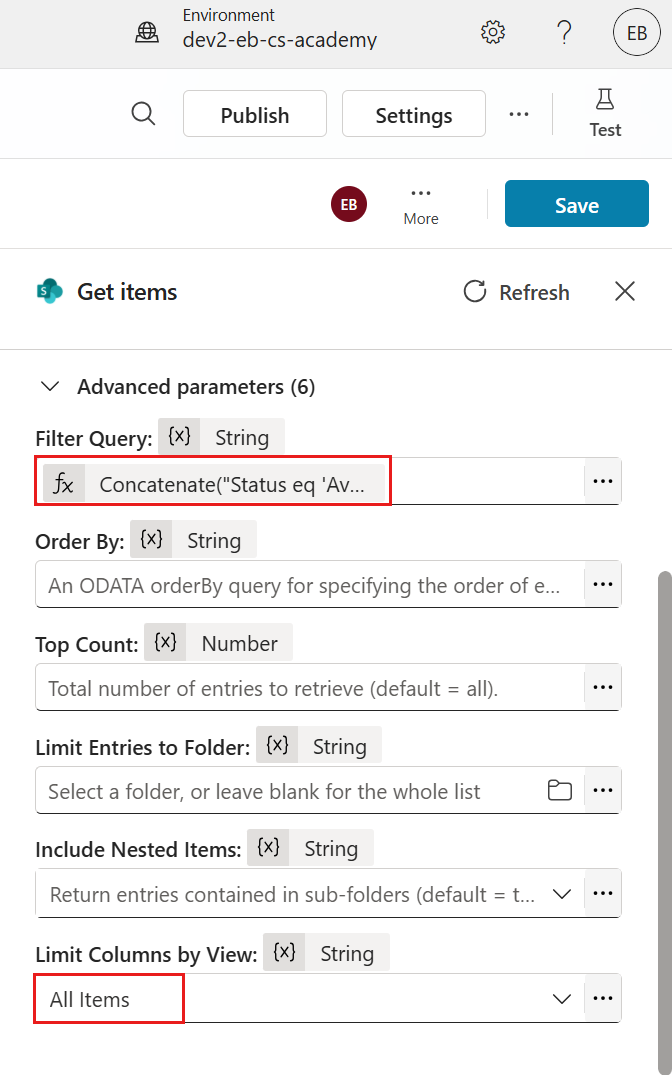Click the globe environment icon near the top
The height and width of the screenshot is (1075, 672).
point(147,32)
